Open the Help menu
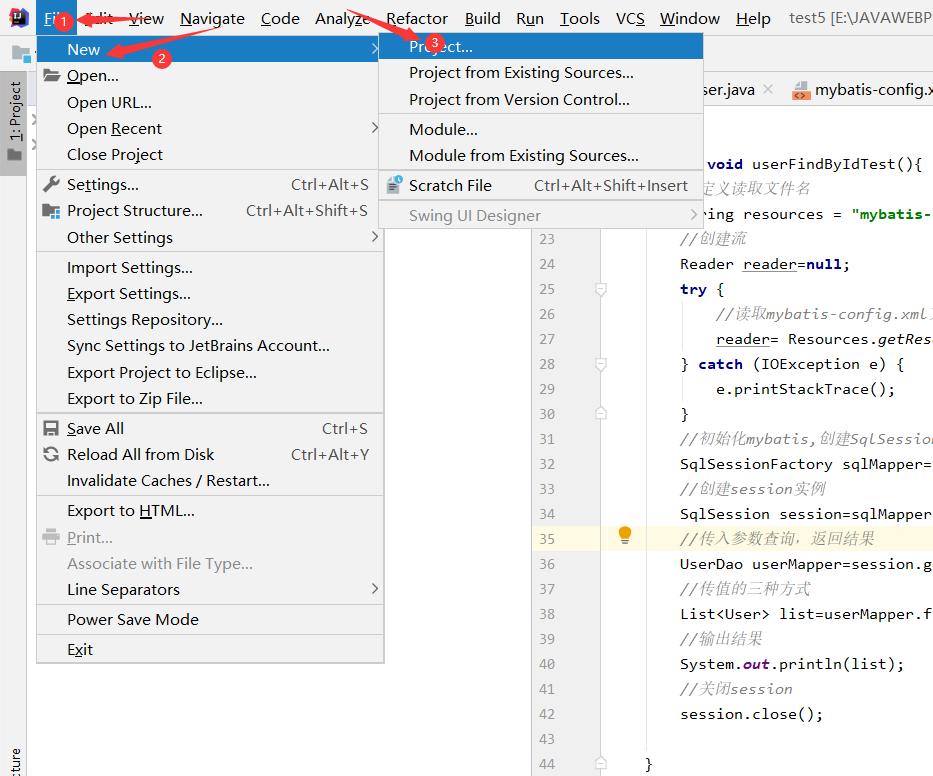The width and height of the screenshot is (933, 776). click(753, 18)
